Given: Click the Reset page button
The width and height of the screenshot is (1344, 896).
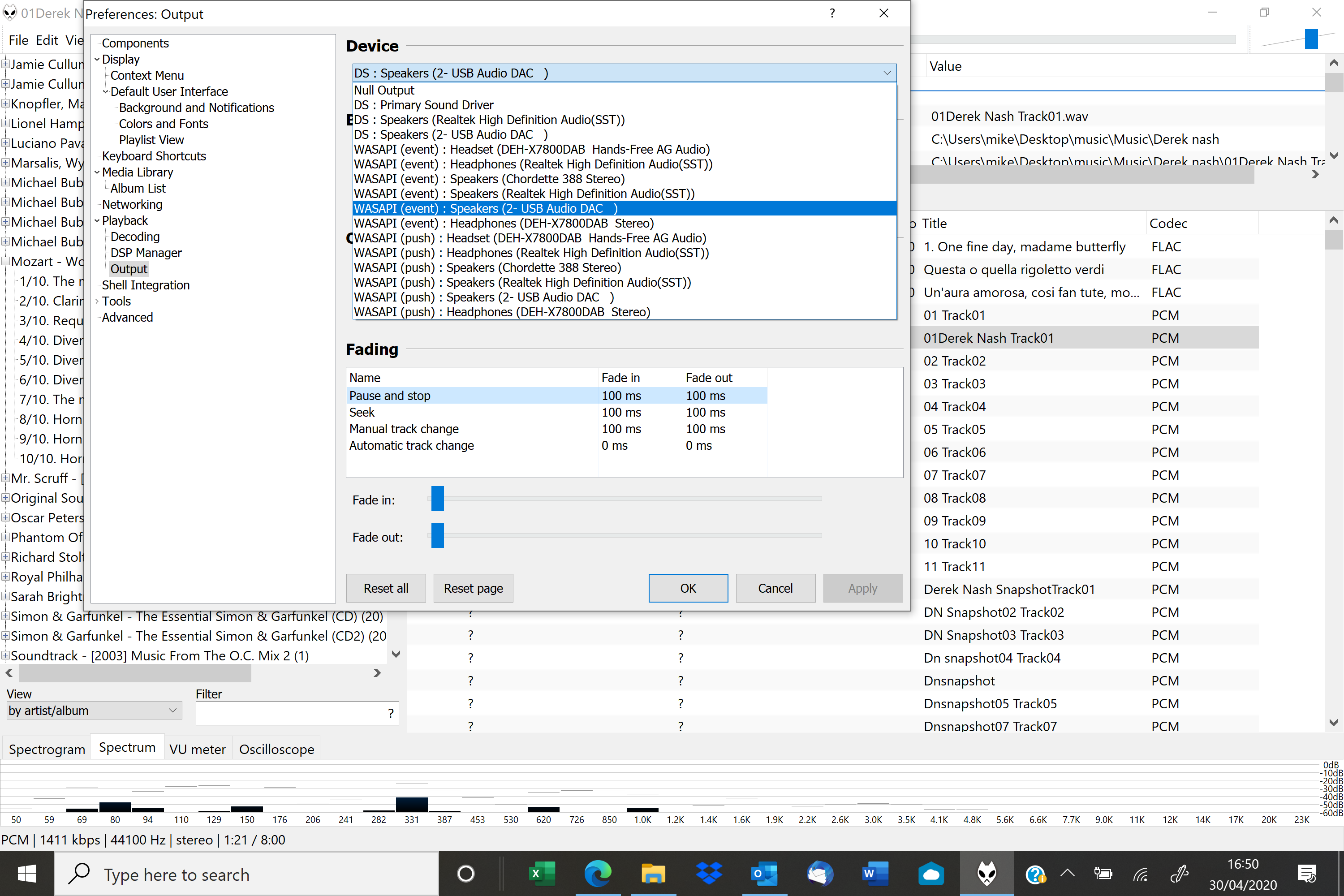Looking at the screenshot, I should pos(473,588).
